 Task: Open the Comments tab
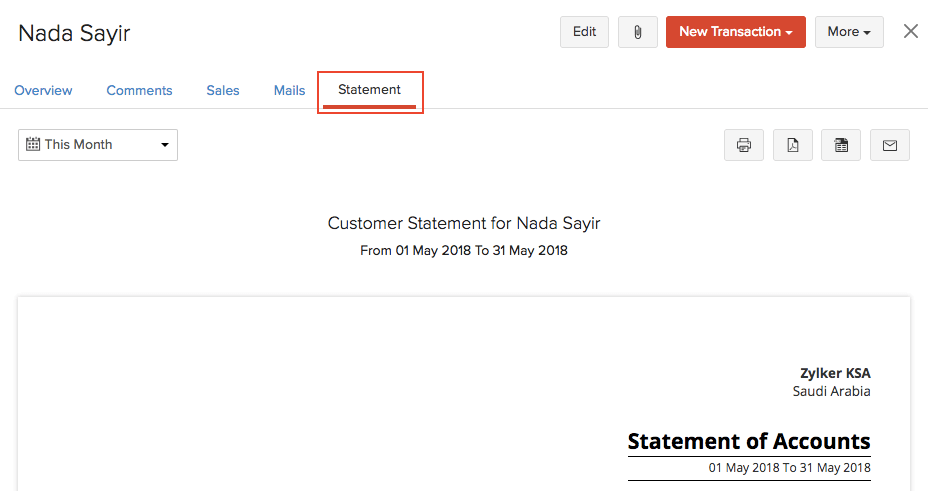(x=139, y=90)
